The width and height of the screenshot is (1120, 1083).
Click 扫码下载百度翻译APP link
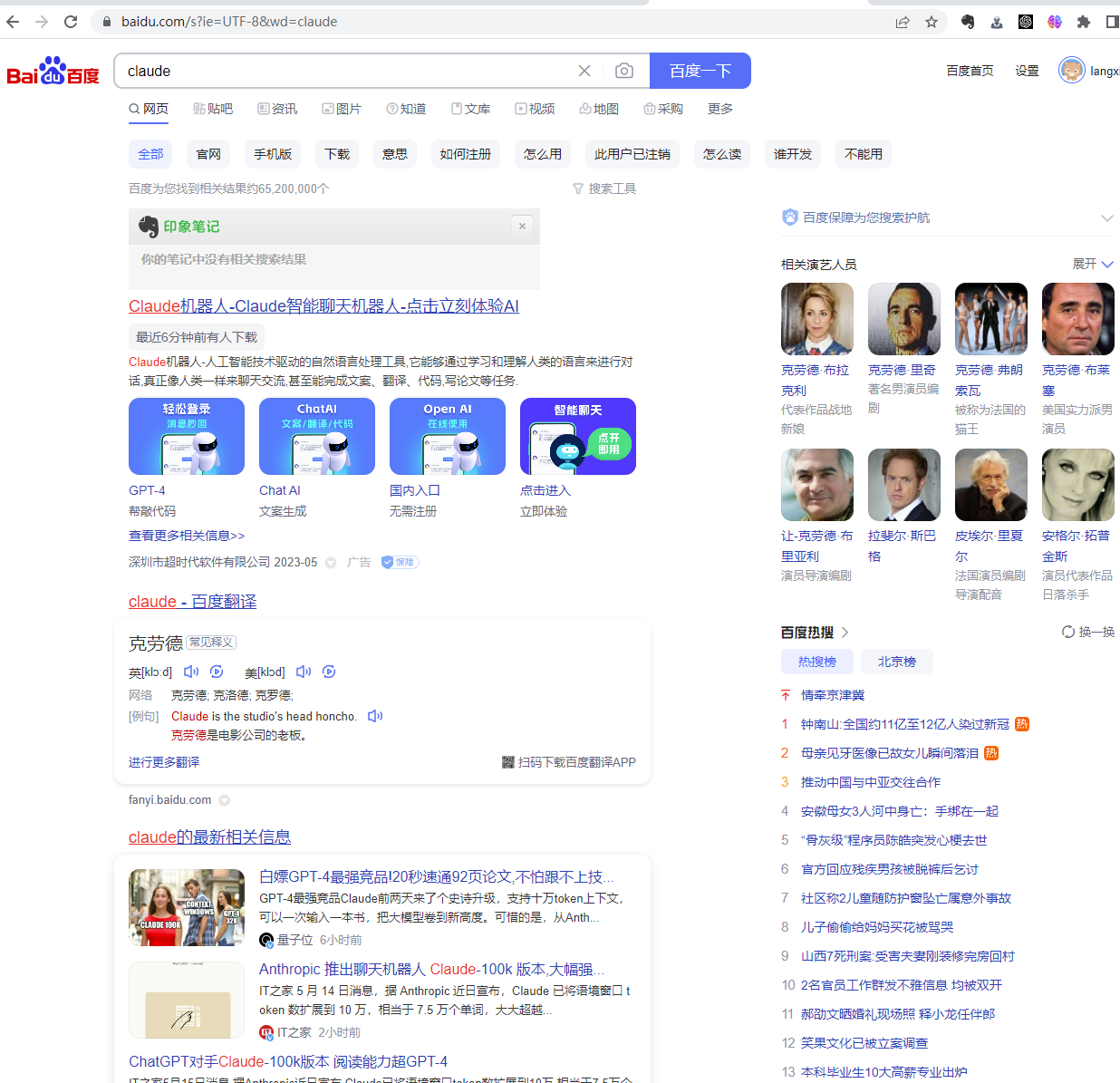point(569,762)
